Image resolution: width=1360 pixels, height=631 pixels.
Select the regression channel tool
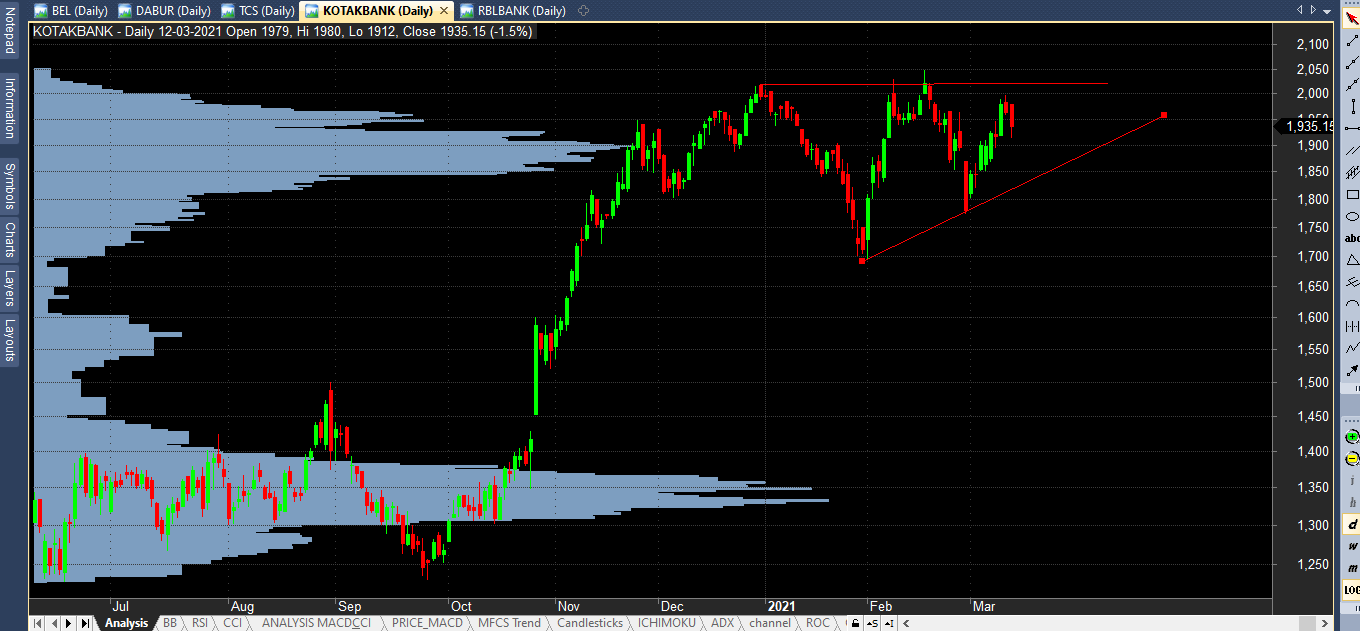click(x=1352, y=173)
